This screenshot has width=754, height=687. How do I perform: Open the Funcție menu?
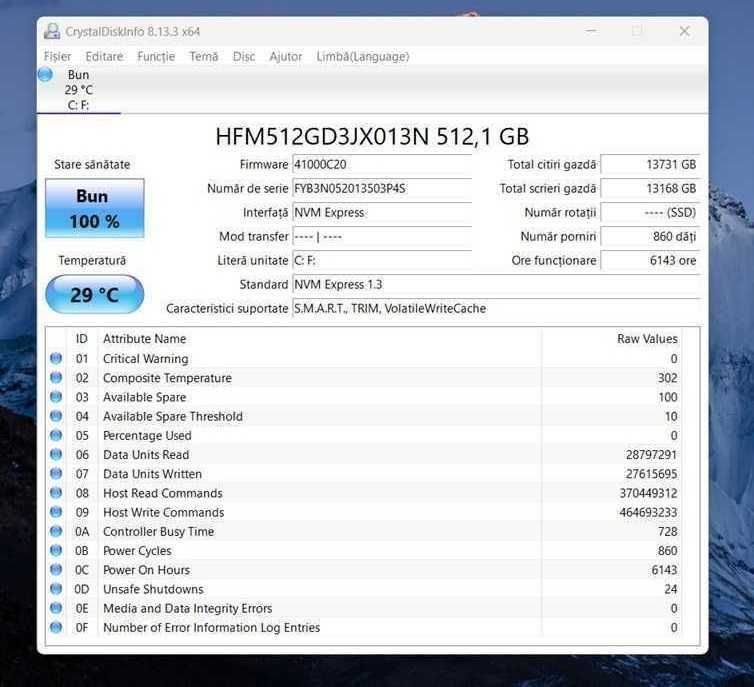[x=156, y=57]
